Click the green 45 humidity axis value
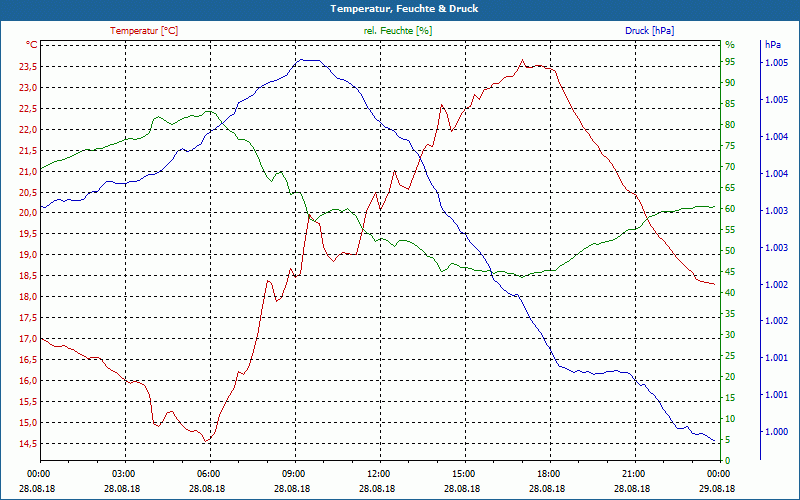800x500 pixels. [x=730, y=272]
